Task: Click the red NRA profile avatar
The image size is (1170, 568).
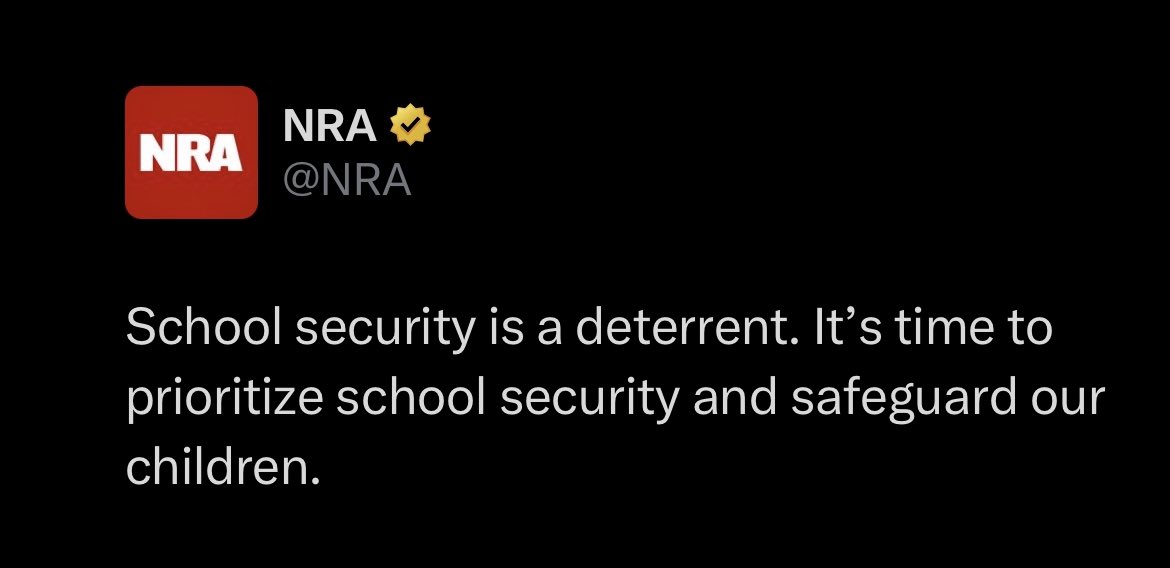Action: [x=191, y=152]
